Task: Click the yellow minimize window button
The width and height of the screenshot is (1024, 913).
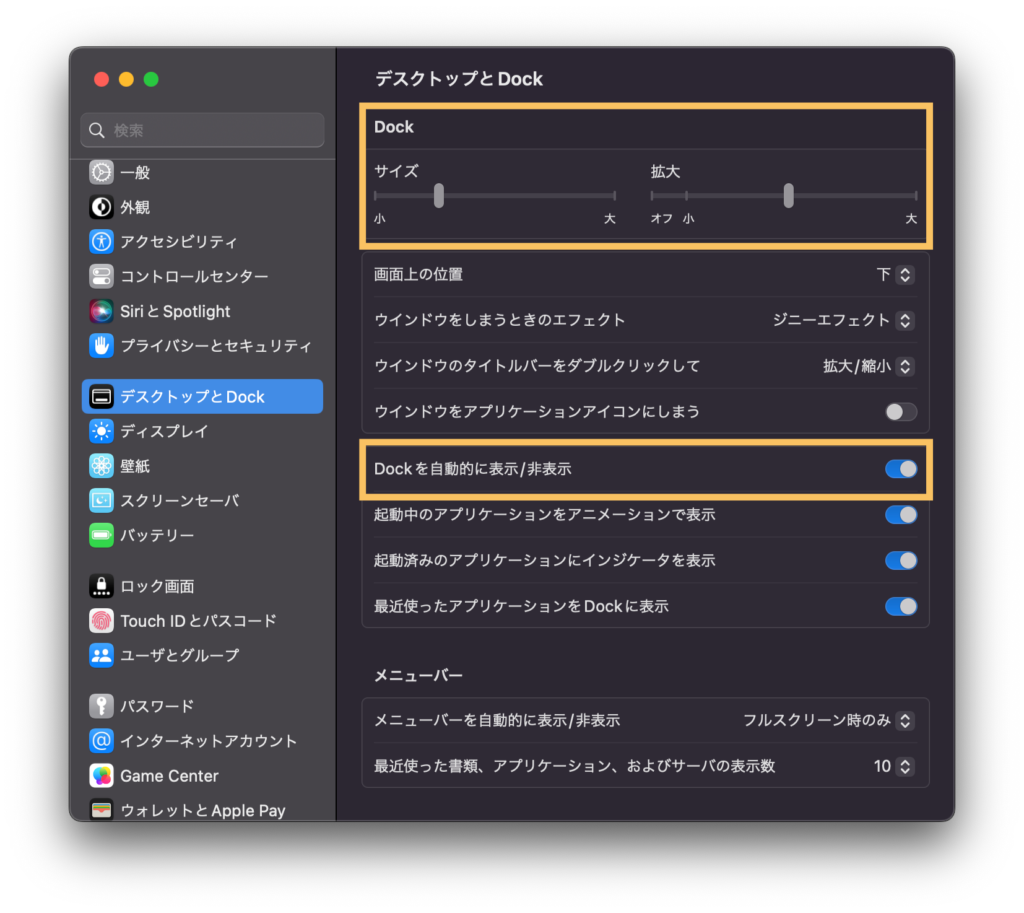Action: pyautogui.click(x=126, y=79)
